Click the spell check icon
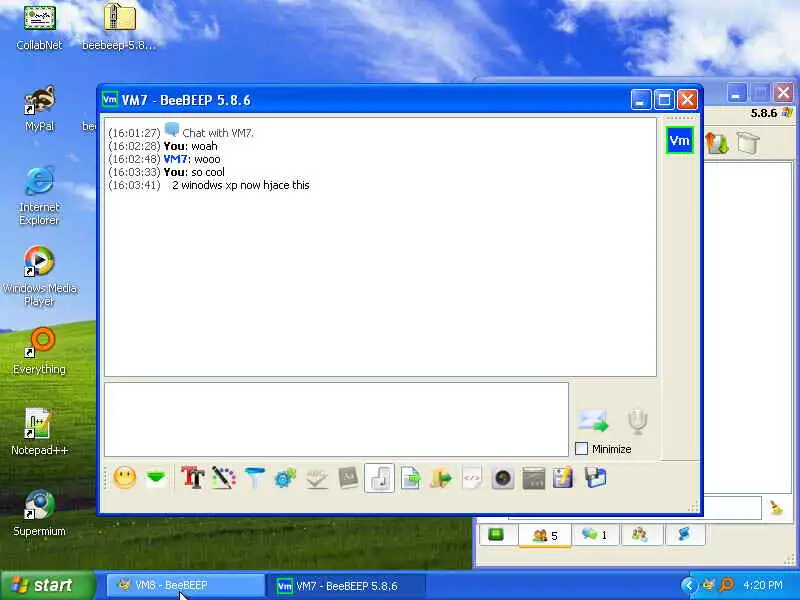This screenshot has height=600, width=800. 317,478
